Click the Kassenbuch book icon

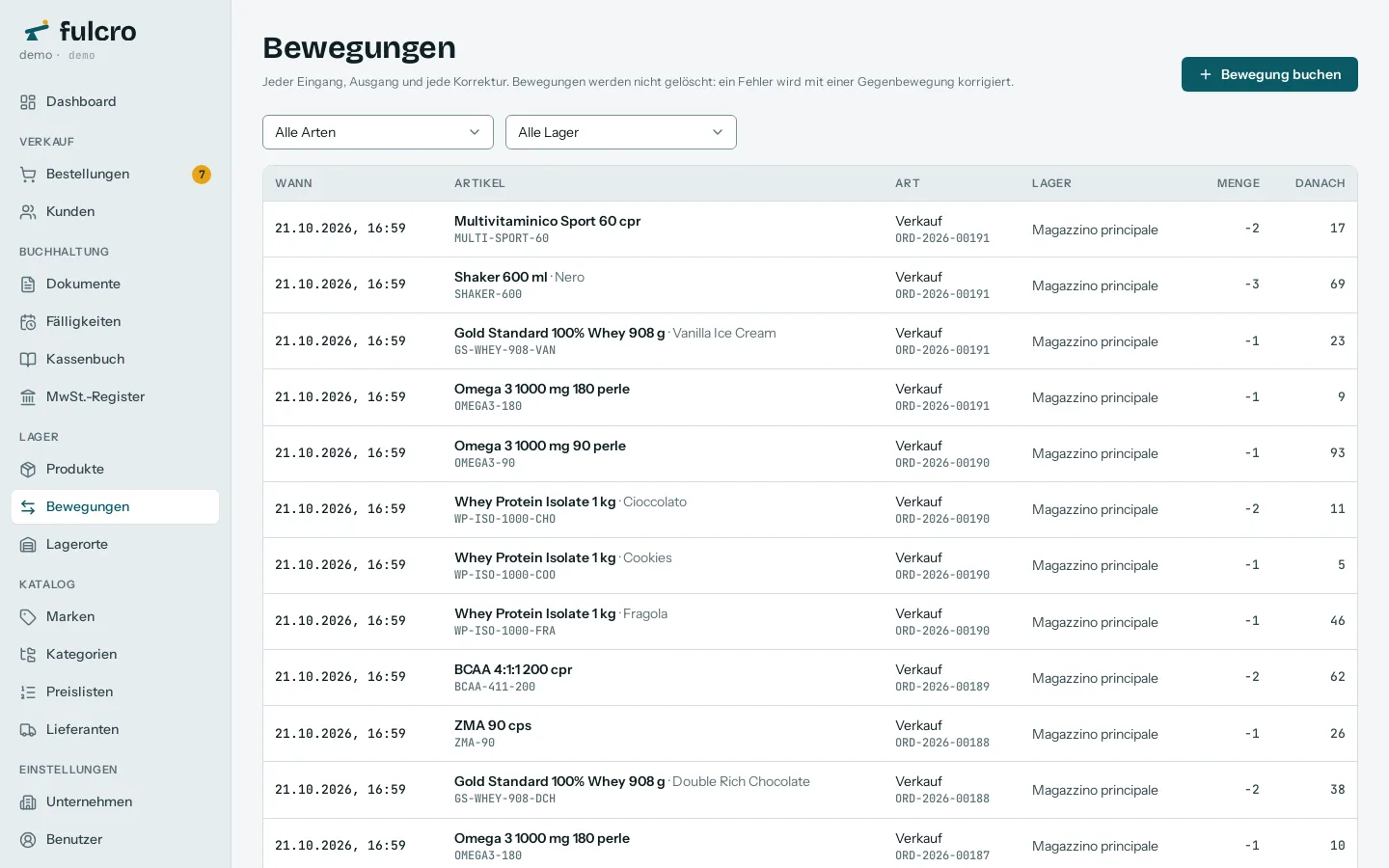[x=28, y=360]
